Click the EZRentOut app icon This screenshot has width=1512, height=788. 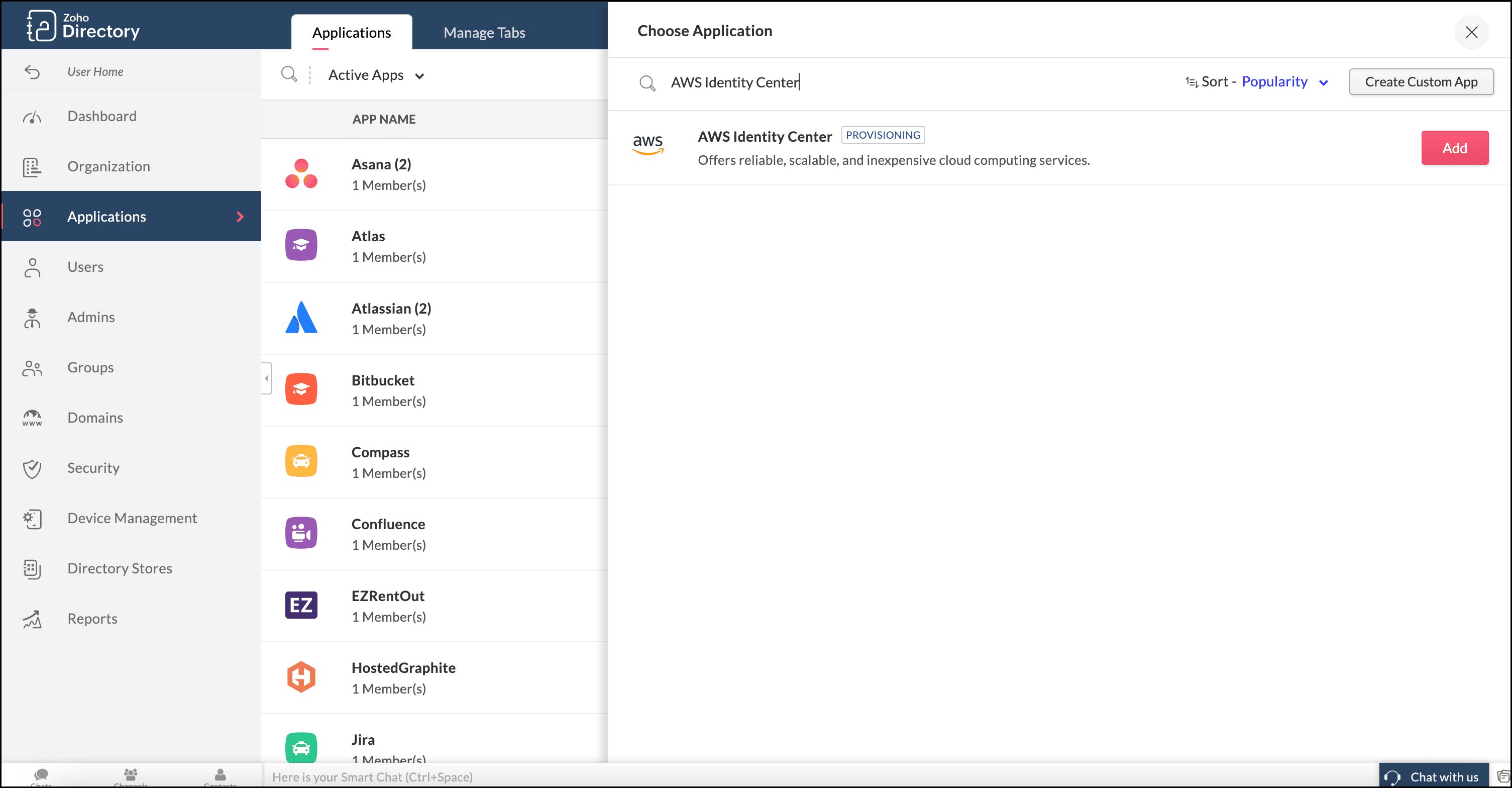click(301, 605)
